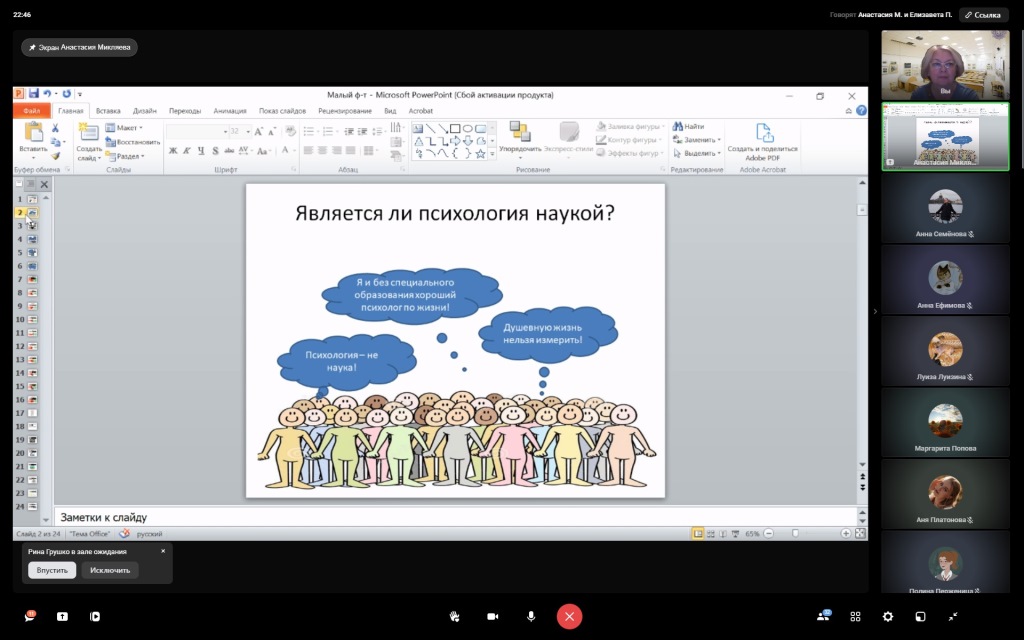
Task: Click the Создать слайд icon
Action: 88,133
